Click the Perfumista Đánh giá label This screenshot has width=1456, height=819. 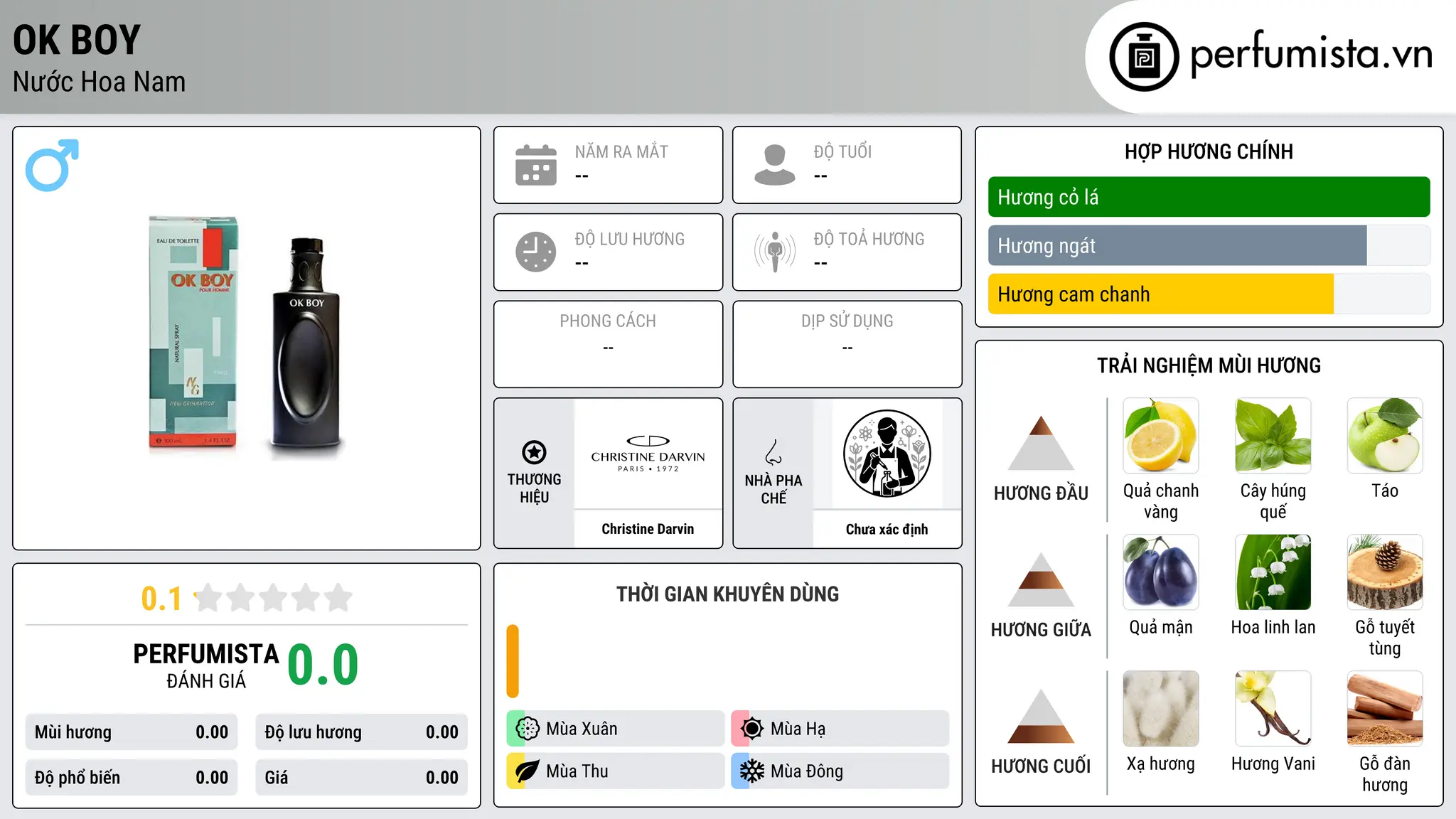[206, 665]
